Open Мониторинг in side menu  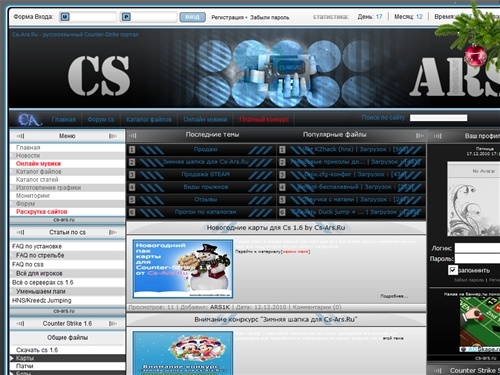pyautogui.click(x=33, y=196)
